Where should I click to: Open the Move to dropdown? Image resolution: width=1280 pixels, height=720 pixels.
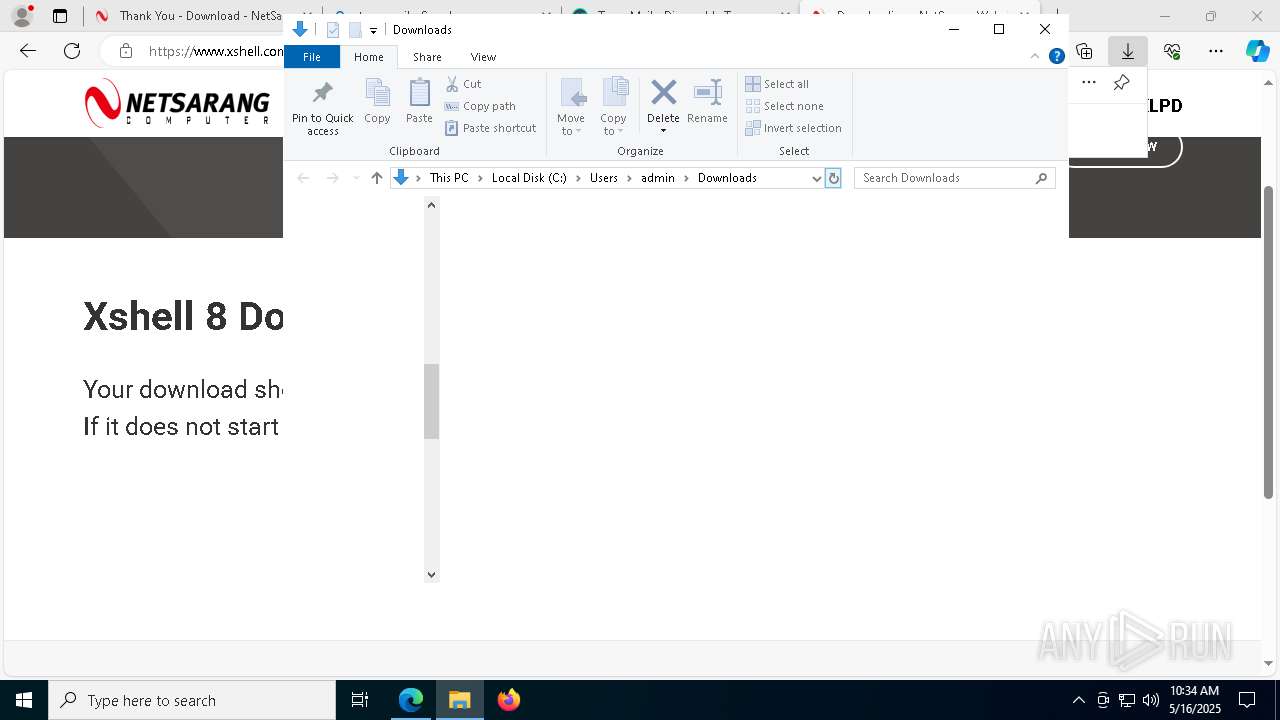571,107
